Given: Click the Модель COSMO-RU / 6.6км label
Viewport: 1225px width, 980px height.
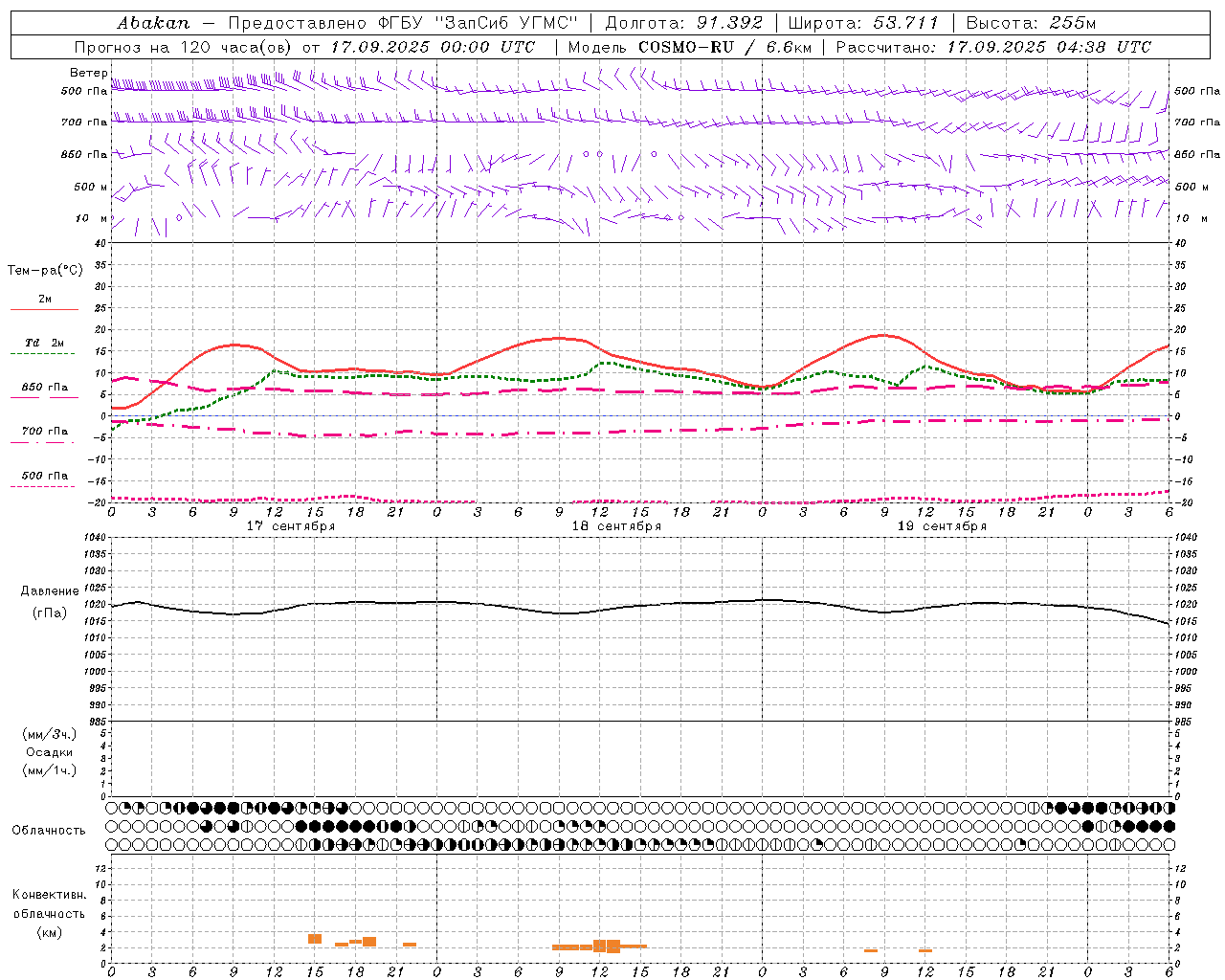Looking at the screenshot, I should tap(689, 47).
